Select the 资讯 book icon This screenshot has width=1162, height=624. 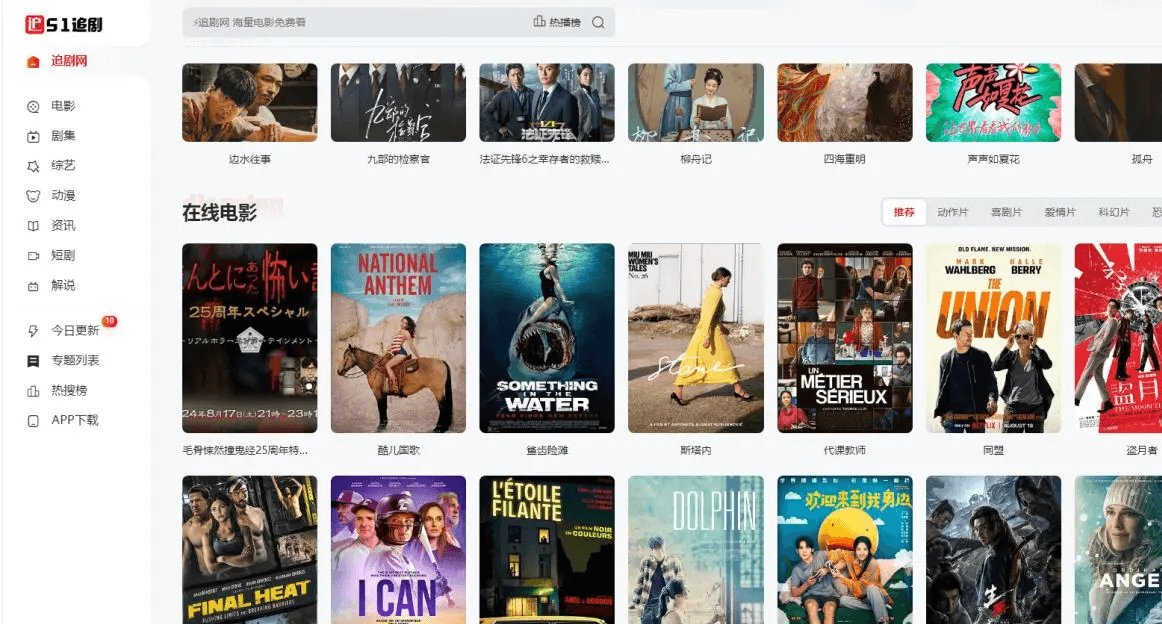33,226
